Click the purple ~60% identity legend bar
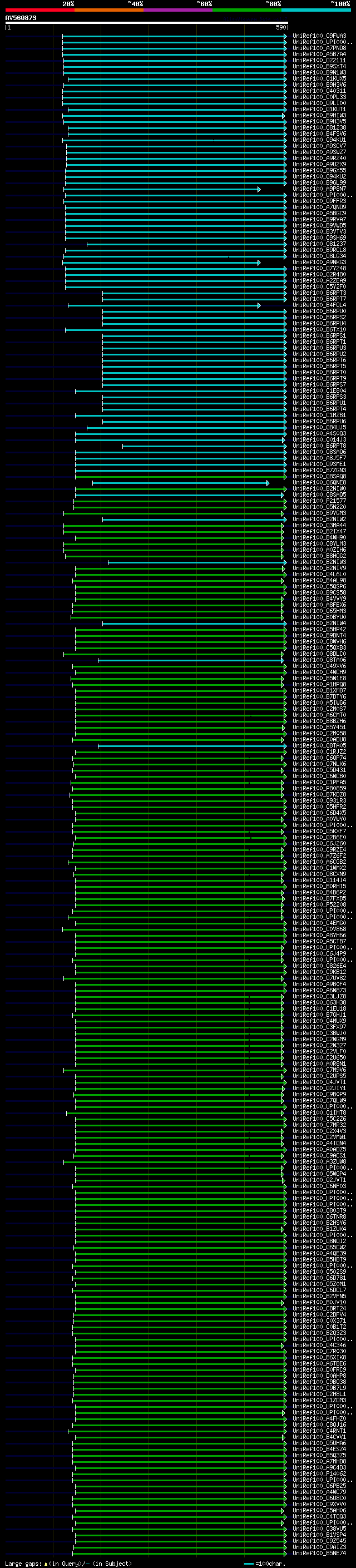Screen dimensions: 356x1568 [177, 10]
